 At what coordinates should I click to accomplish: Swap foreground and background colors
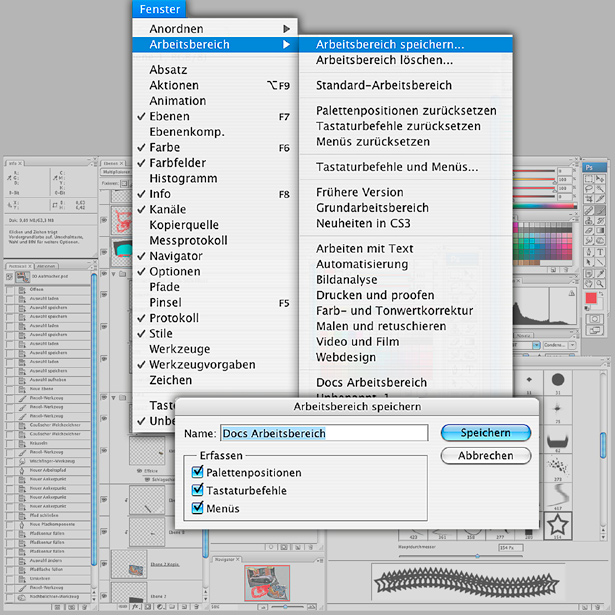click(x=600, y=294)
